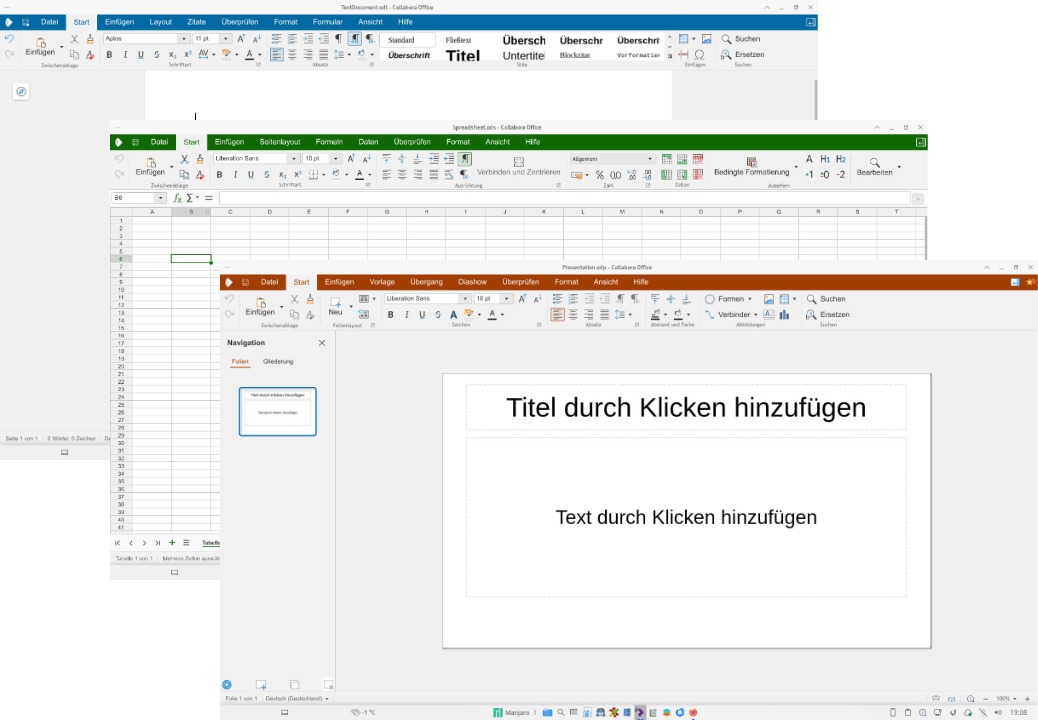Switch to the Formeln tab in Calc
Viewport: 1038px width, 720px height.
[329, 142]
